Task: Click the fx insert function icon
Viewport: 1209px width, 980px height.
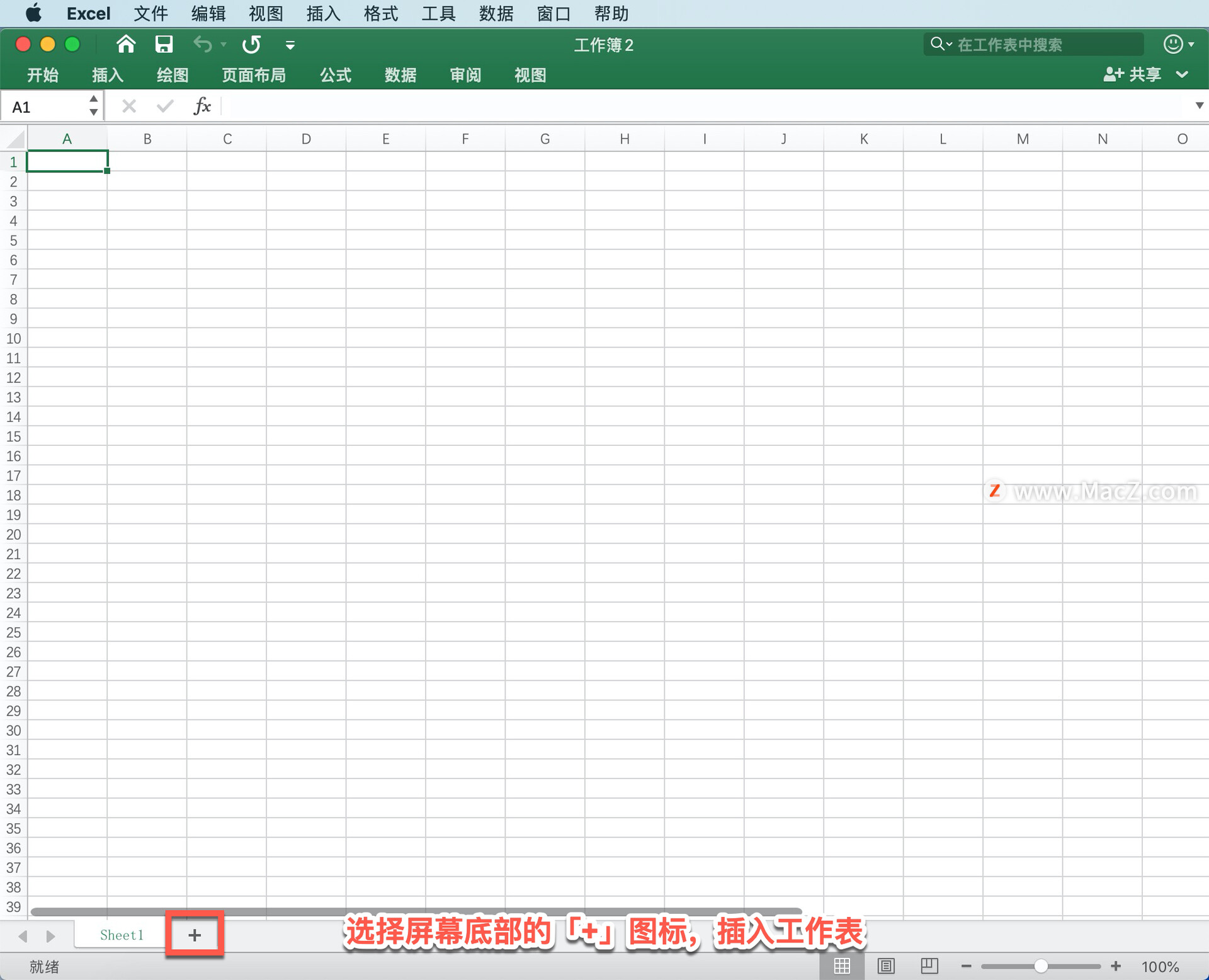Action: coord(201,106)
